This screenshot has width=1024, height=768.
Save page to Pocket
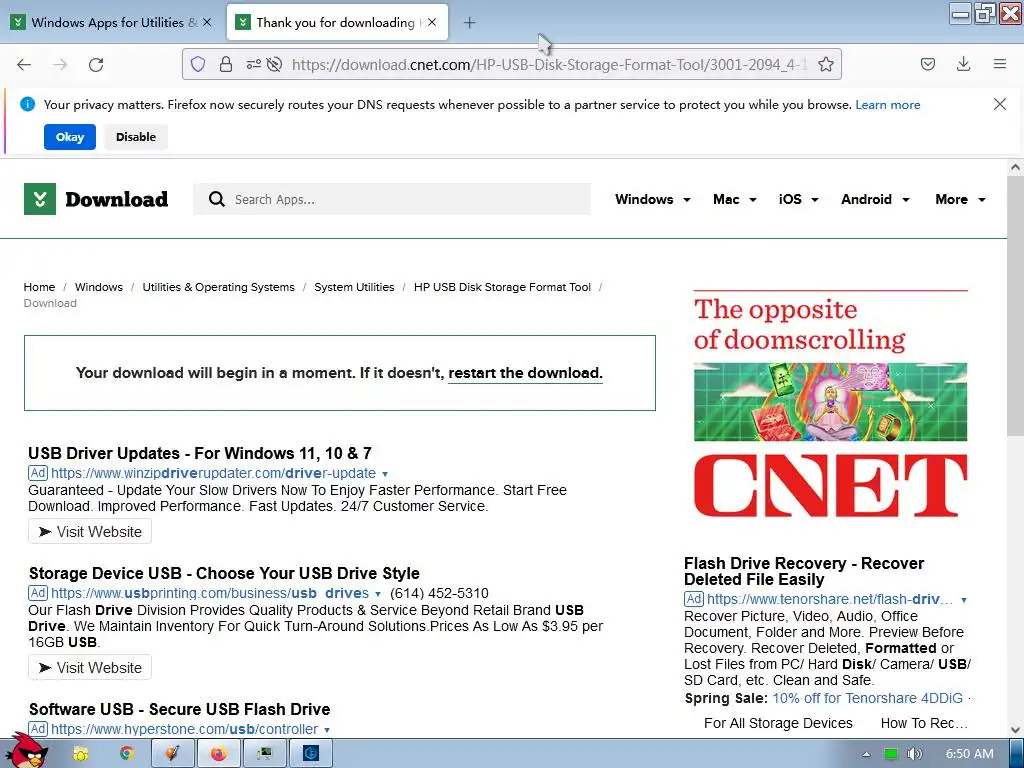tap(927, 64)
